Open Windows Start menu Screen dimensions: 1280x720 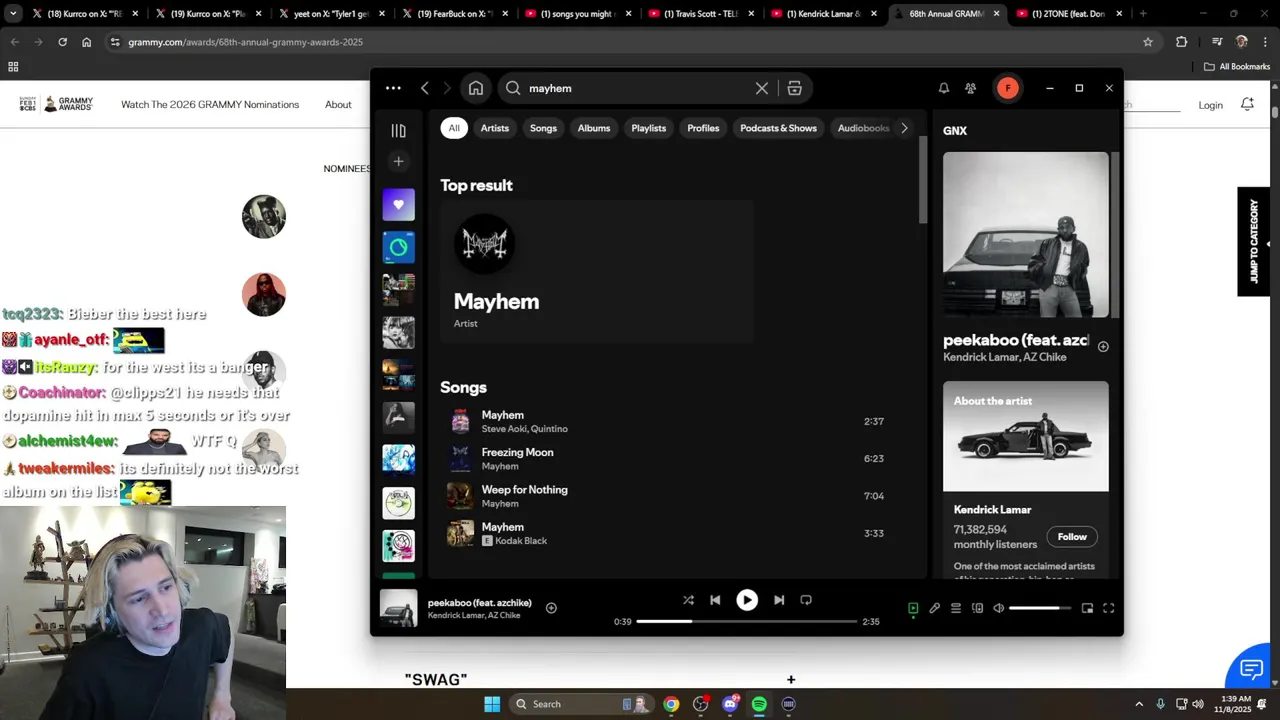tap(492, 704)
